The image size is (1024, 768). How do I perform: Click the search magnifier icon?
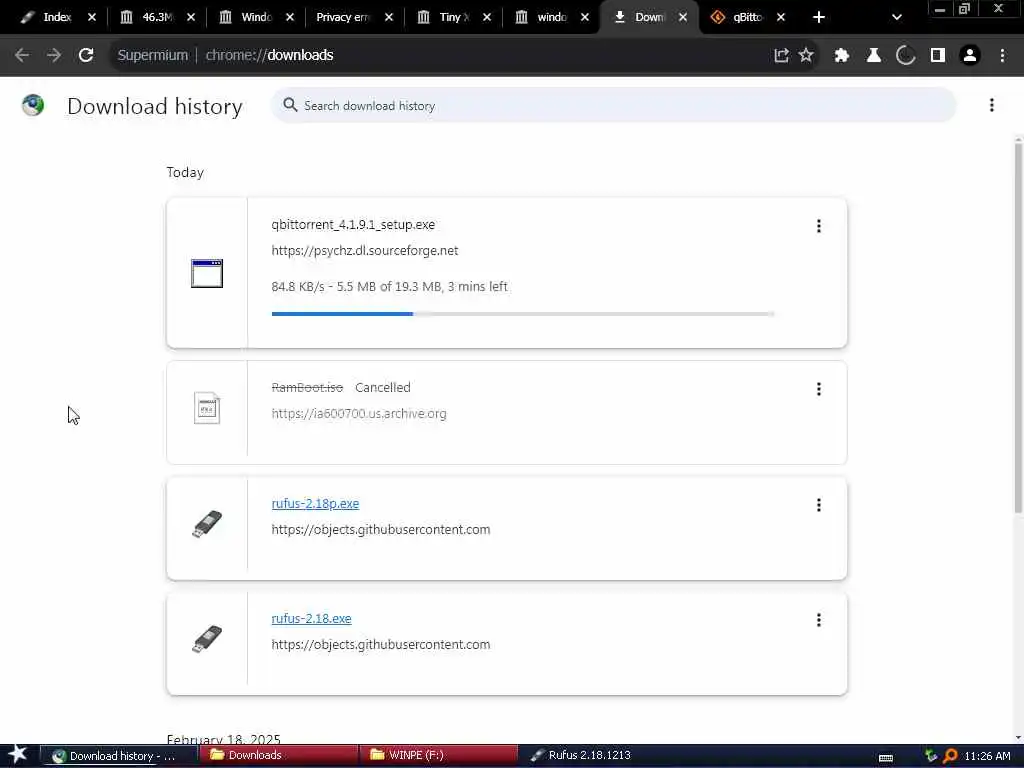[291, 105]
